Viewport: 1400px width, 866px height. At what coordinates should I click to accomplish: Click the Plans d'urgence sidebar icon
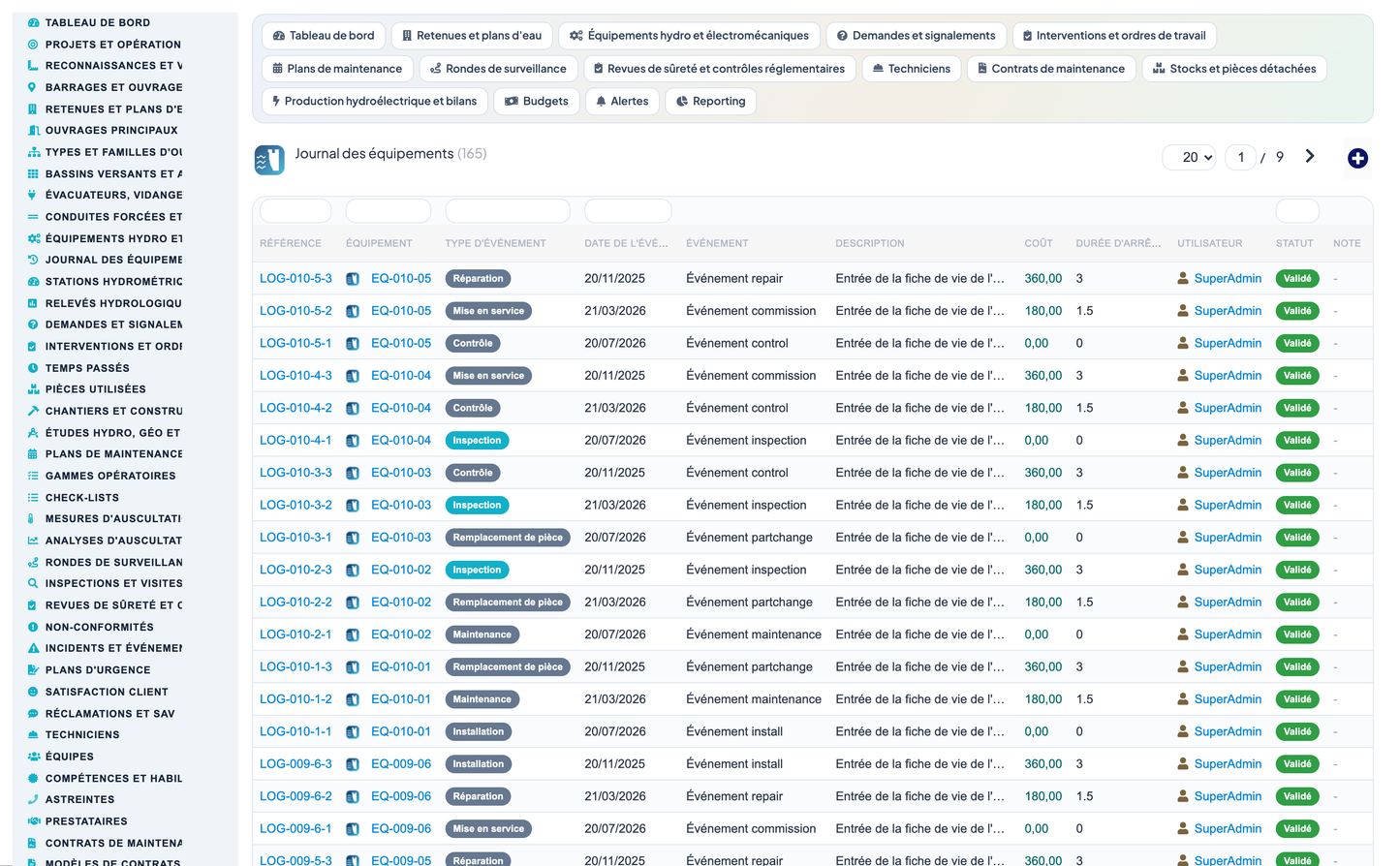coord(33,669)
